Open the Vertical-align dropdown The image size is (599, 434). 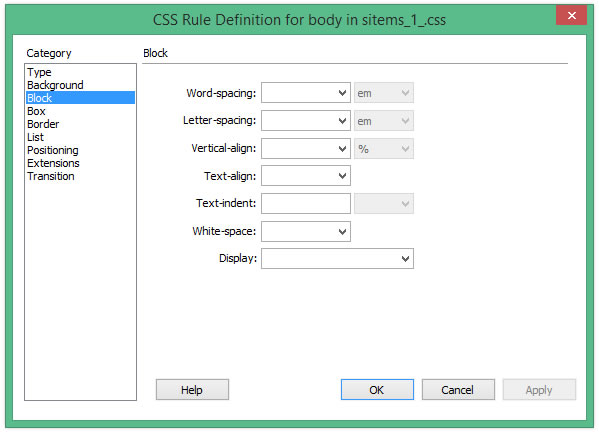point(306,149)
